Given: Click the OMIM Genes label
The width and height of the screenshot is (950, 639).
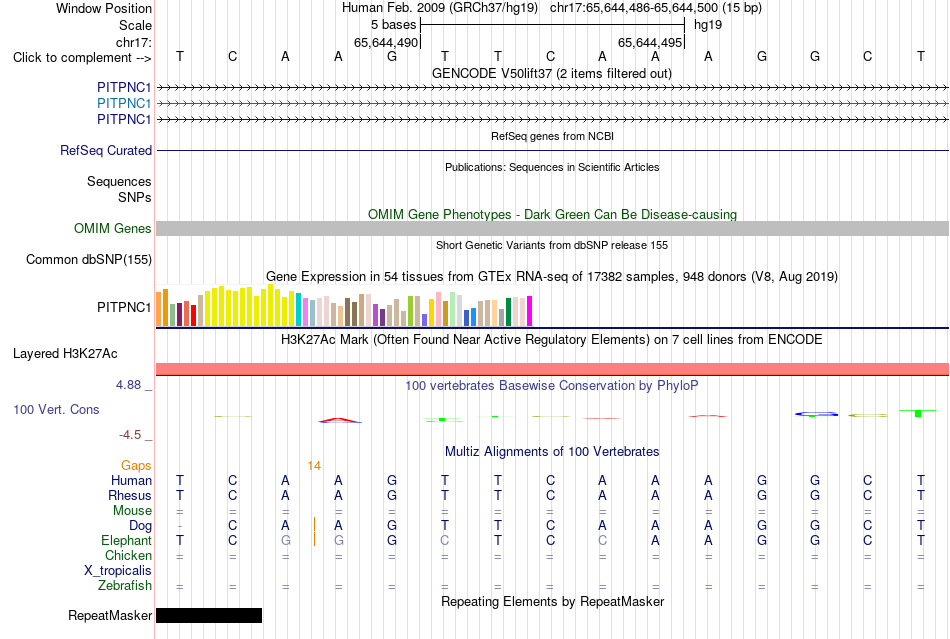Looking at the screenshot, I should [x=112, y=228].
